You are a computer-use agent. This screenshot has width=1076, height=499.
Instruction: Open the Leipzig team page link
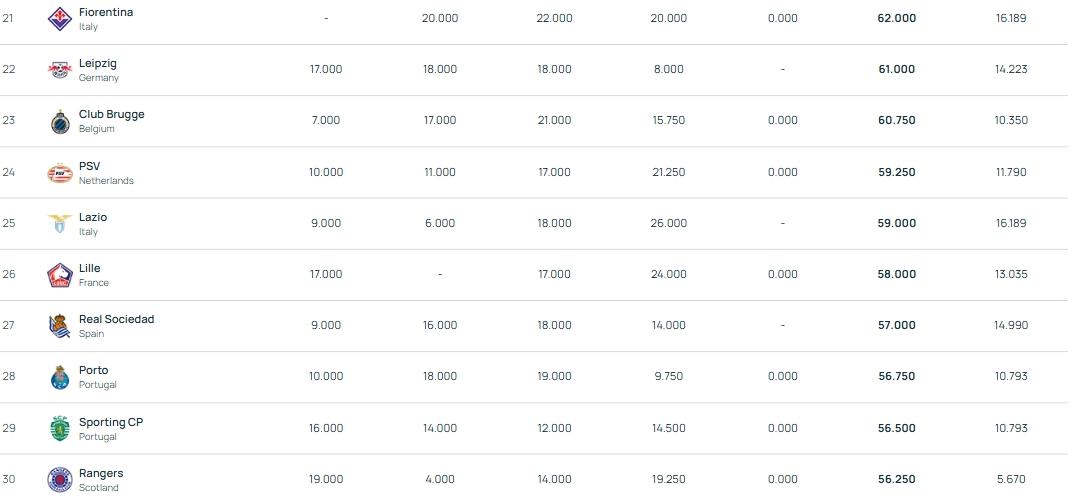(x=97, y=63)
